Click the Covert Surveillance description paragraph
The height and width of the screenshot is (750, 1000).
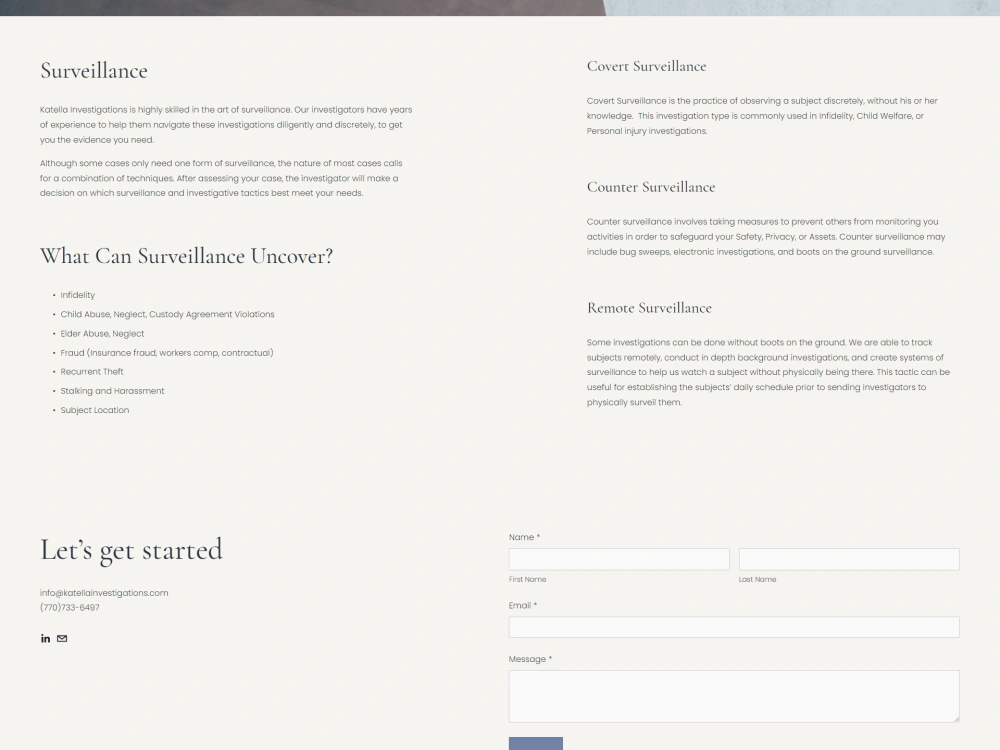tap(762, 115)
